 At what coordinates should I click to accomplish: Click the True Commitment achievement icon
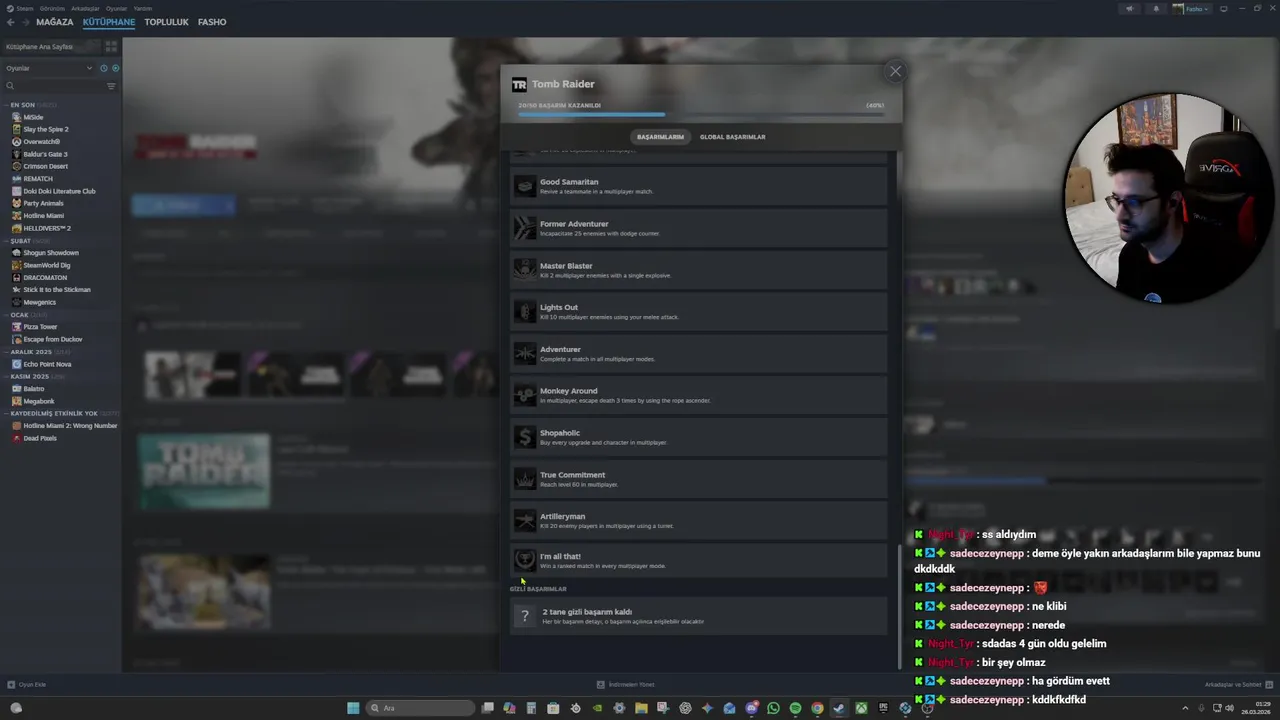click(525, 479)
